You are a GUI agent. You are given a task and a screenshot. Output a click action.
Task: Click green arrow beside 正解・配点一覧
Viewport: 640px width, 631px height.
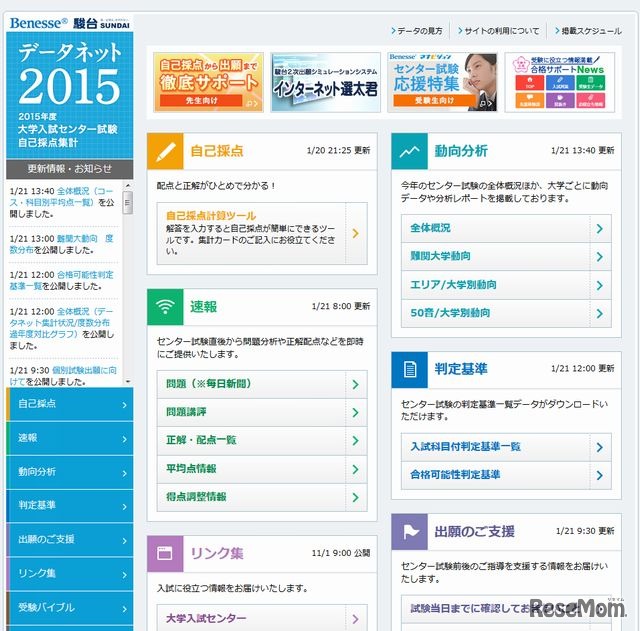tap(356, 441)
